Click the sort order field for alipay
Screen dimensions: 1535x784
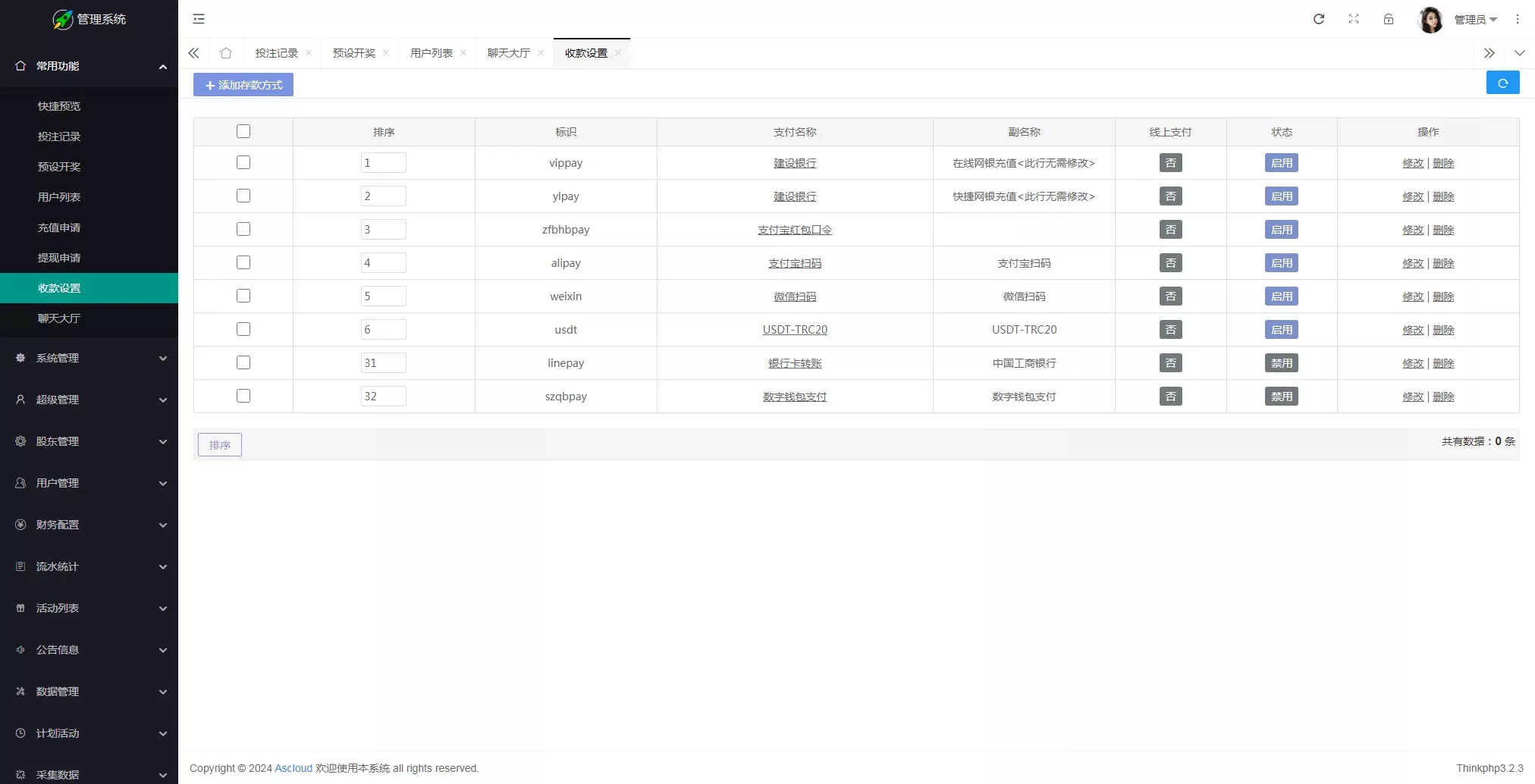coord(383,263)
